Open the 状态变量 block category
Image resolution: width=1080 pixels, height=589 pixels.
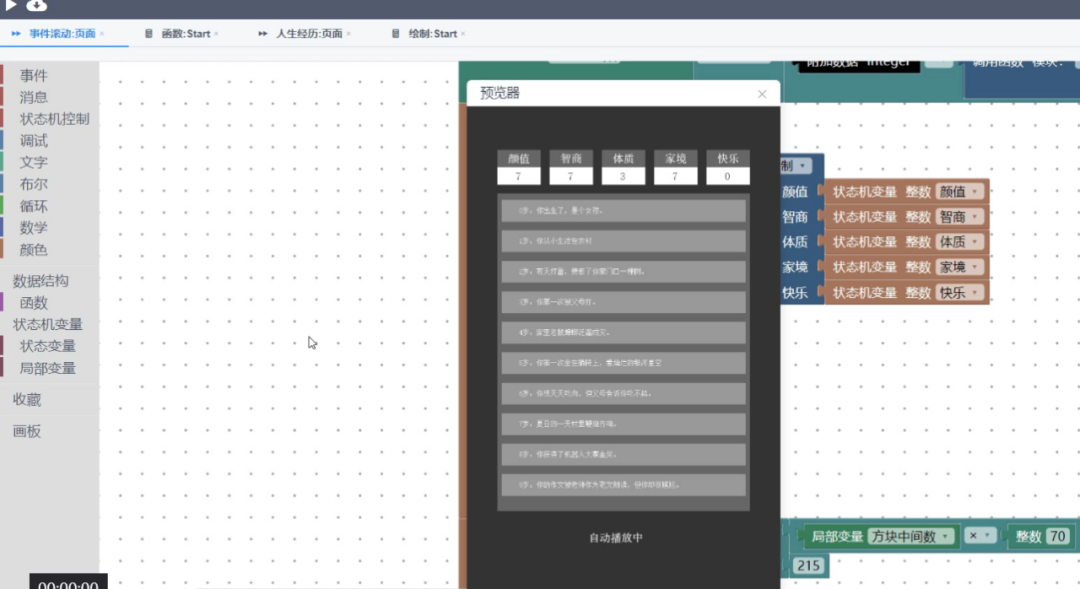click(x=48, y=346)
